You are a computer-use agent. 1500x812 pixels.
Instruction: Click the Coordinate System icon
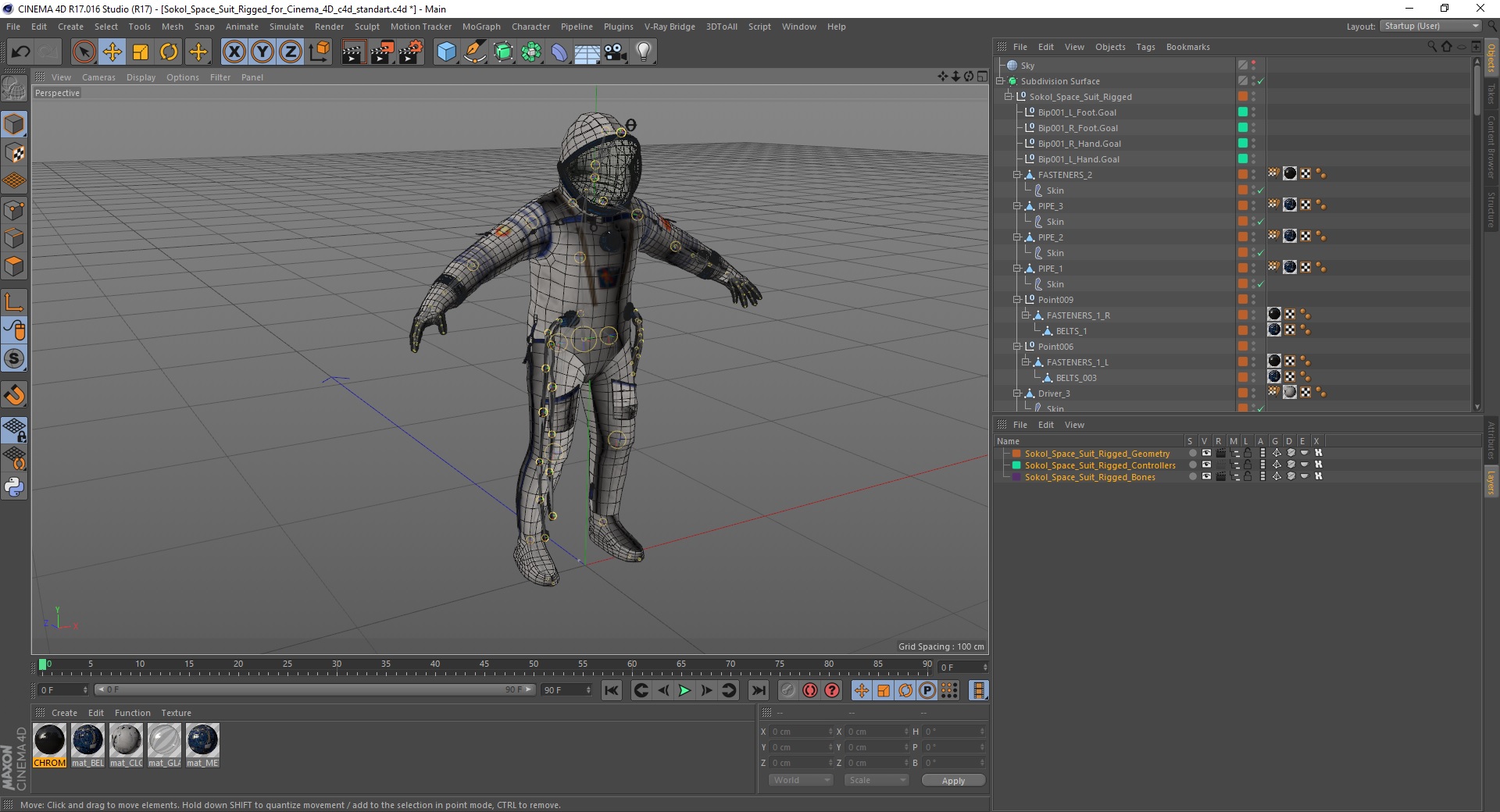(x=319, y=52)
